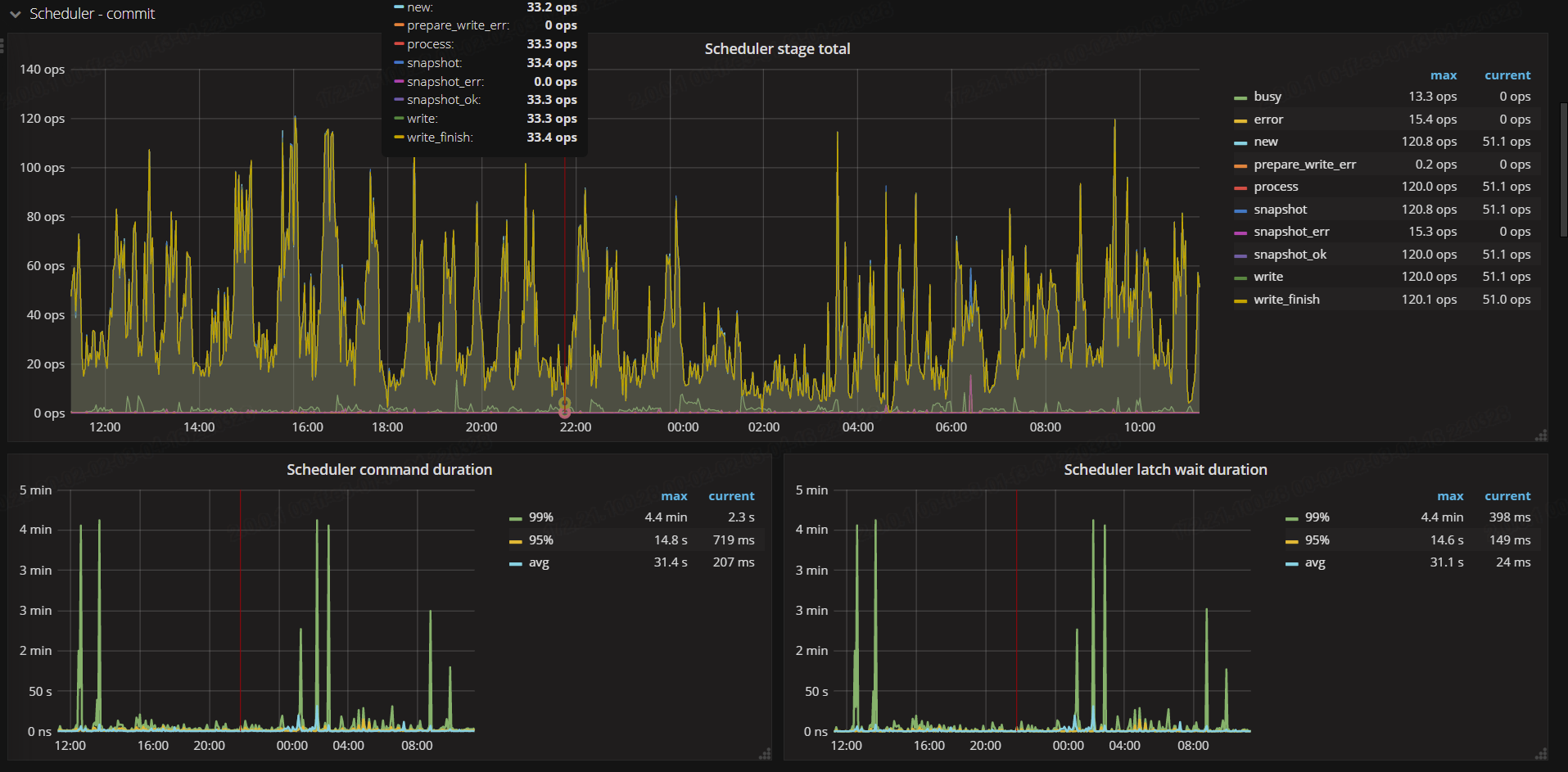
Task: Open the Scheduler command duration title menu
Action: [389, 470]
